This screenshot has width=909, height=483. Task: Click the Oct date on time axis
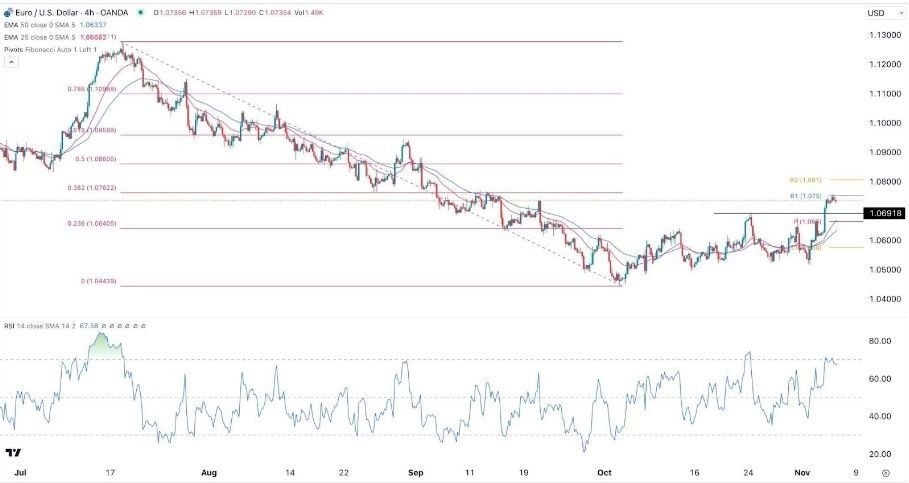[x=604, y=473]
